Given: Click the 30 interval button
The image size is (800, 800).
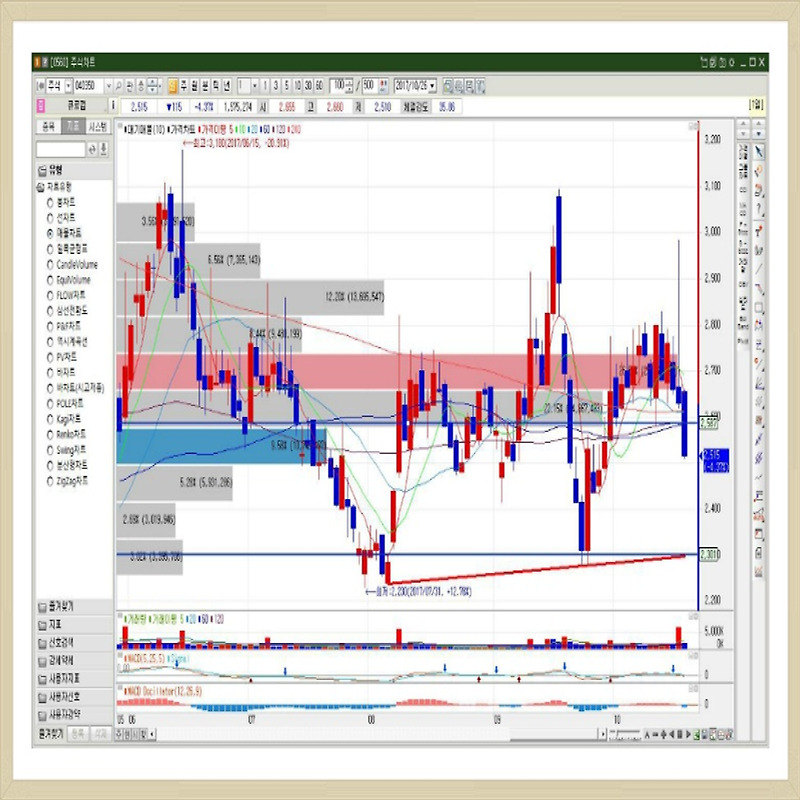Looking at the screenshot, I should point(308,86).
